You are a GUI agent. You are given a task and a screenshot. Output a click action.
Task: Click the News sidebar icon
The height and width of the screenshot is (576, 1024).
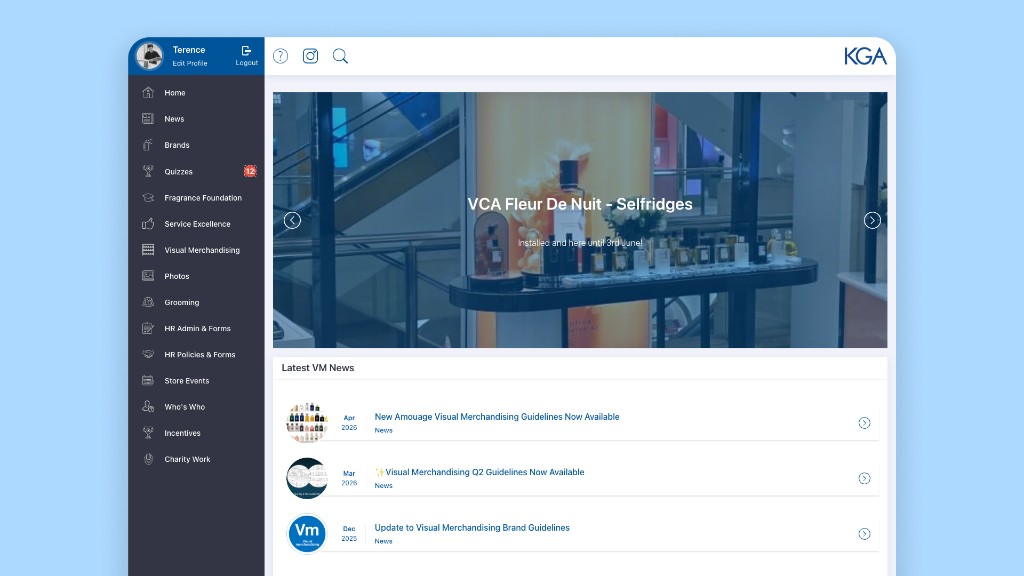tap(148, 119)
